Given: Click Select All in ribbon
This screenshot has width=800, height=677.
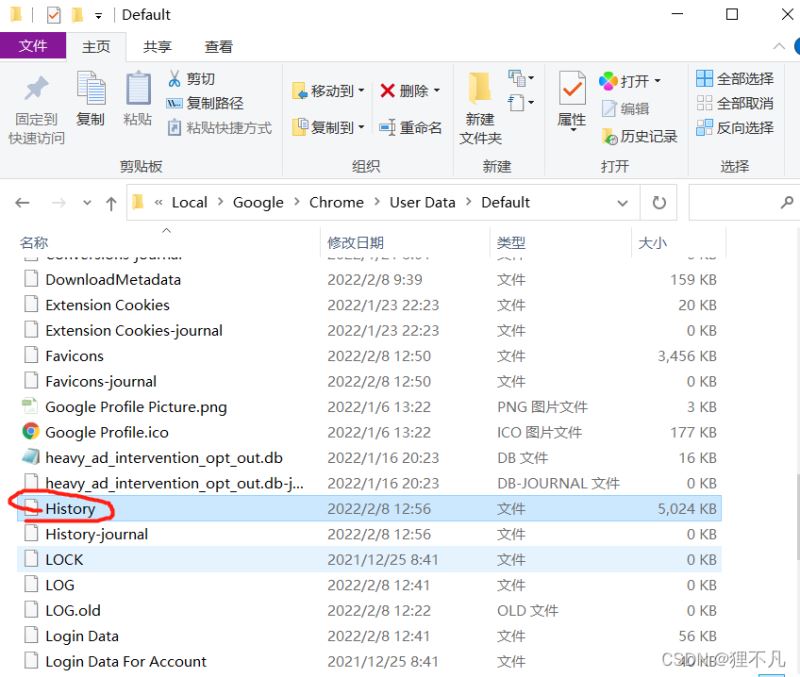Looking at the screenshot, I should tap(735, 79).
